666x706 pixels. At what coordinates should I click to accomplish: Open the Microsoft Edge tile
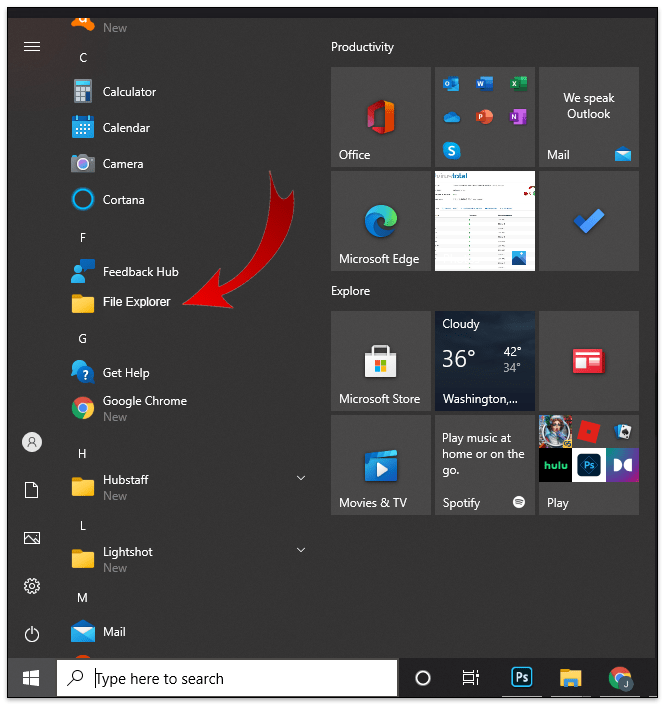[x=381, y=221]
